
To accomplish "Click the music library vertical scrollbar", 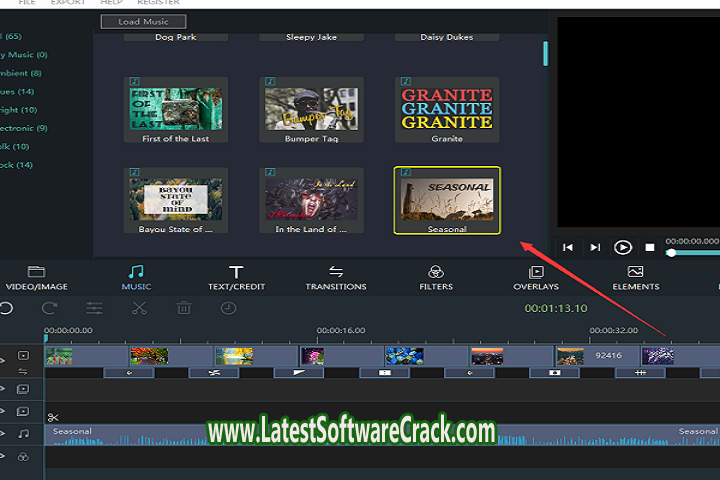I will tap(545, 53).
